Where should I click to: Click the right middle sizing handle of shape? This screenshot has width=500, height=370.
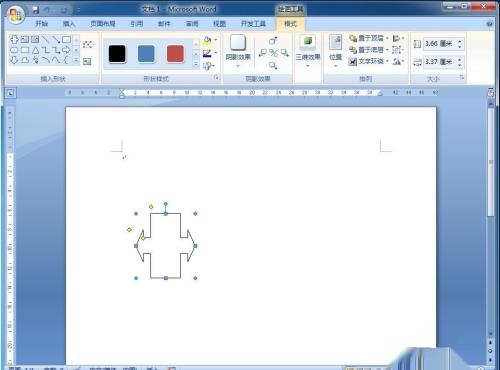(195, 246)
